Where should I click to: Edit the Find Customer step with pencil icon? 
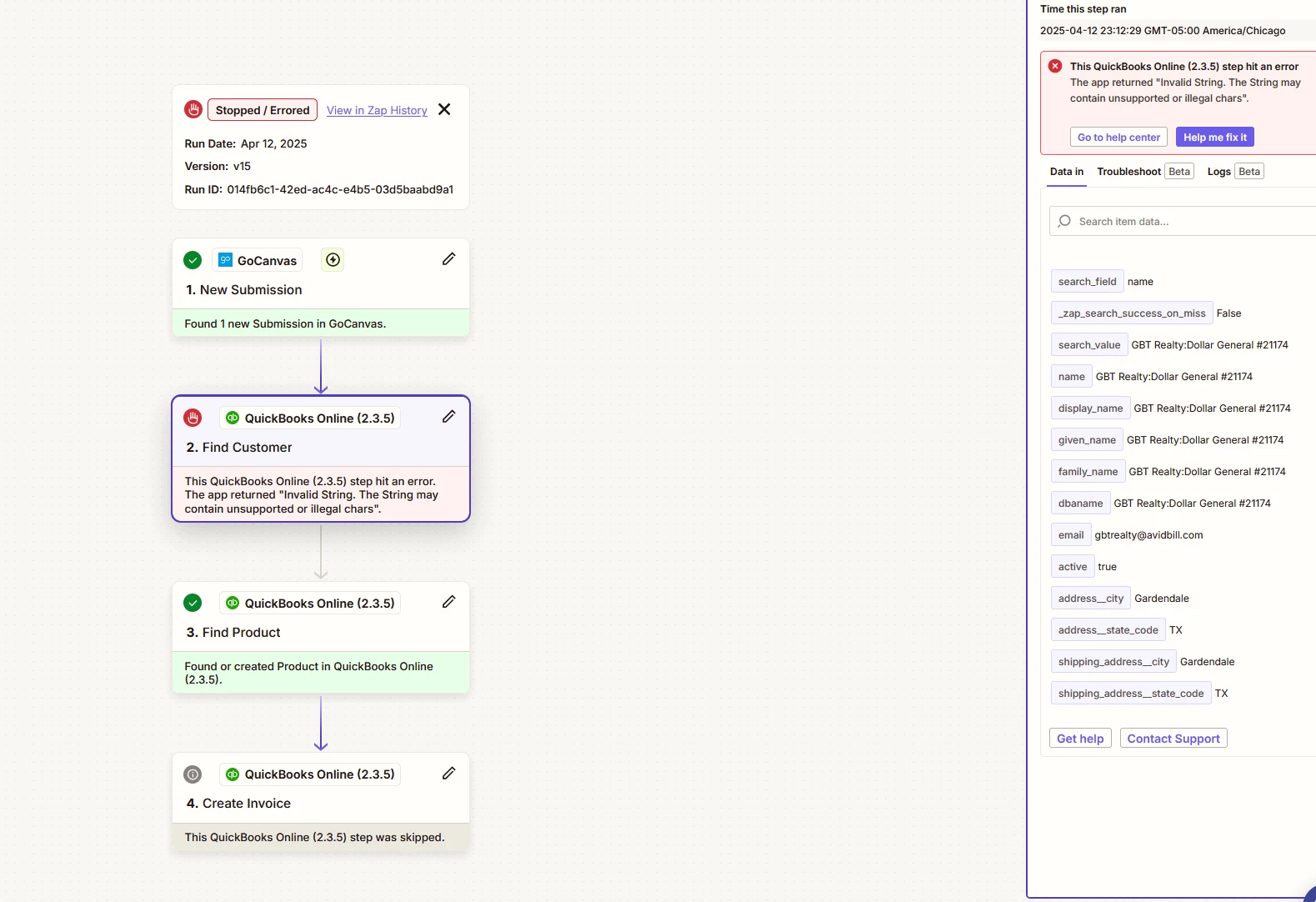pyautogui.click(x=448, y=417)
